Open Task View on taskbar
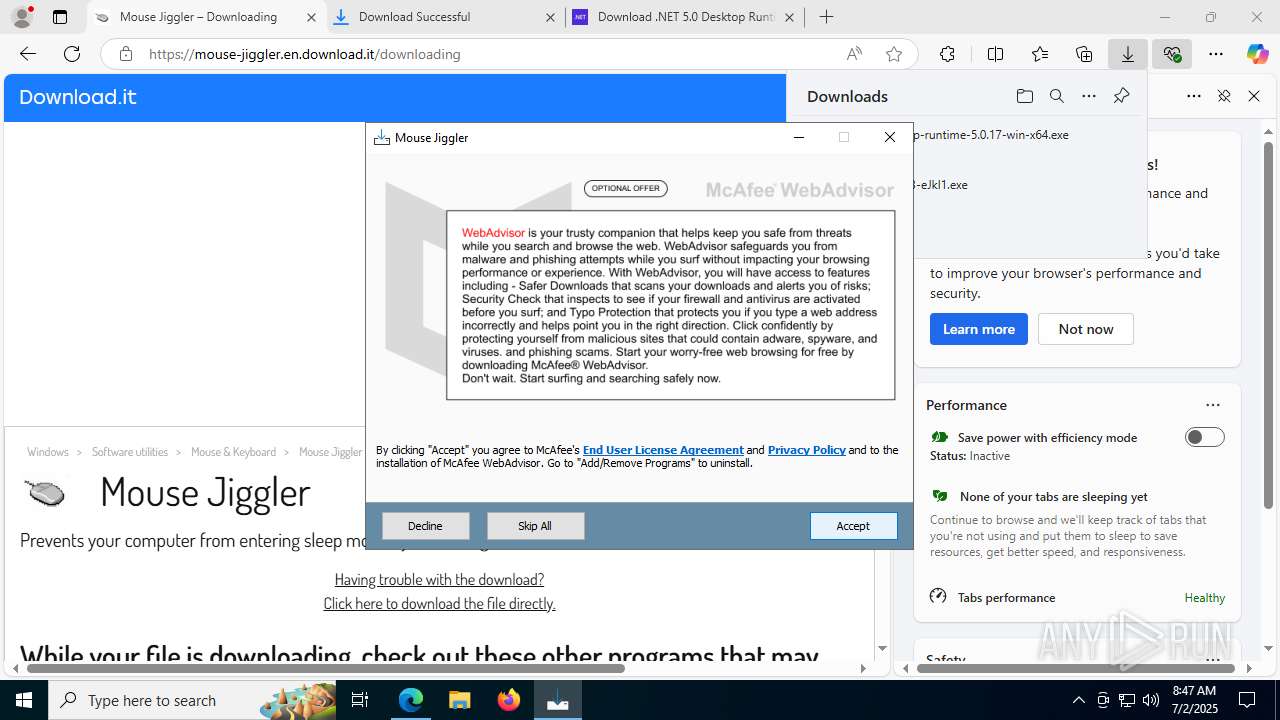Viewport: 1280px width, 720px height. pyautogui.click(x=360, y=700)
